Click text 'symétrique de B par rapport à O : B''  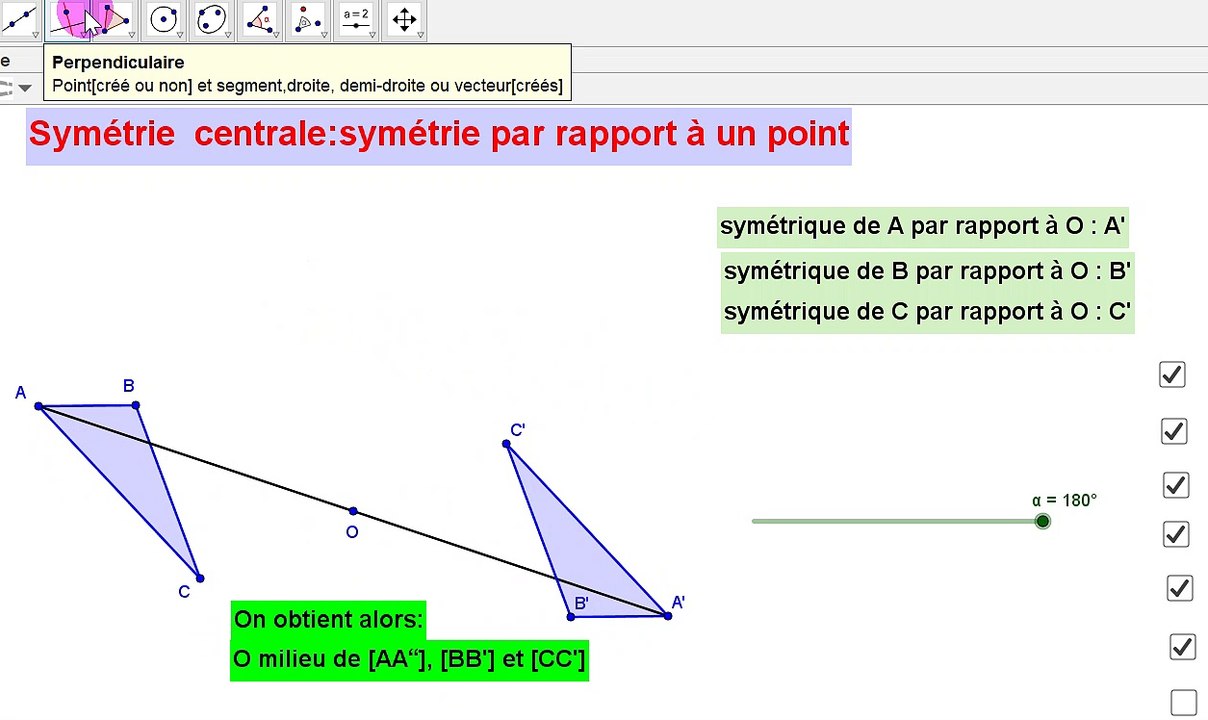(x=927, y=271)
